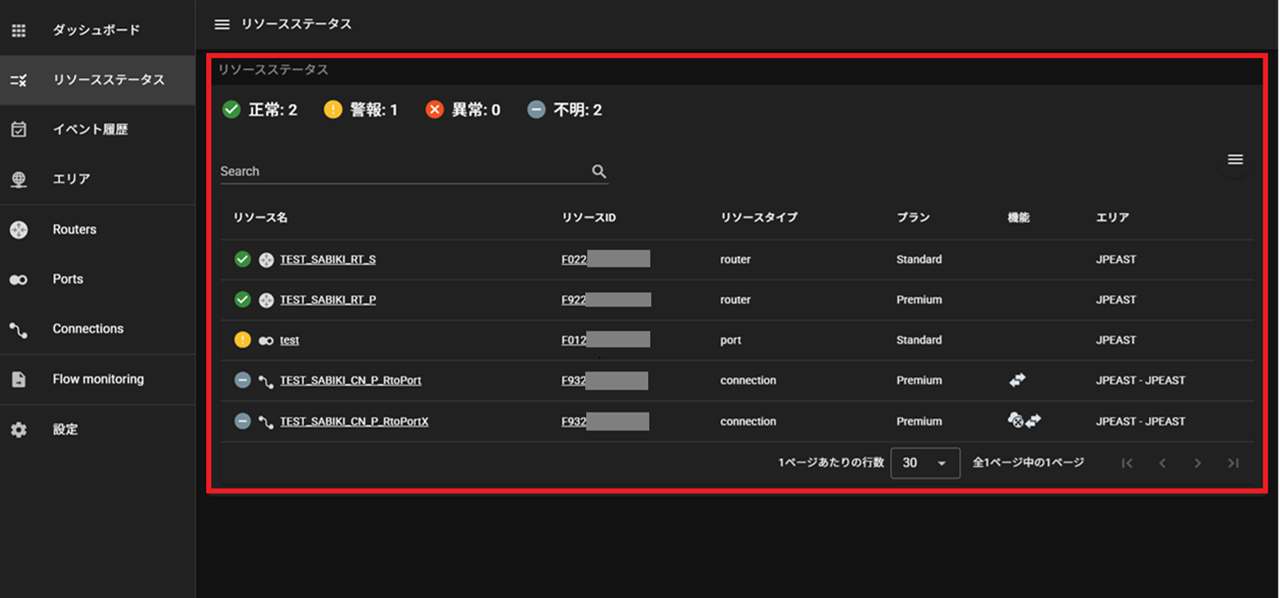Open エリア menu item
This screenshot has height=598, width=1280.
pos(97,179)
